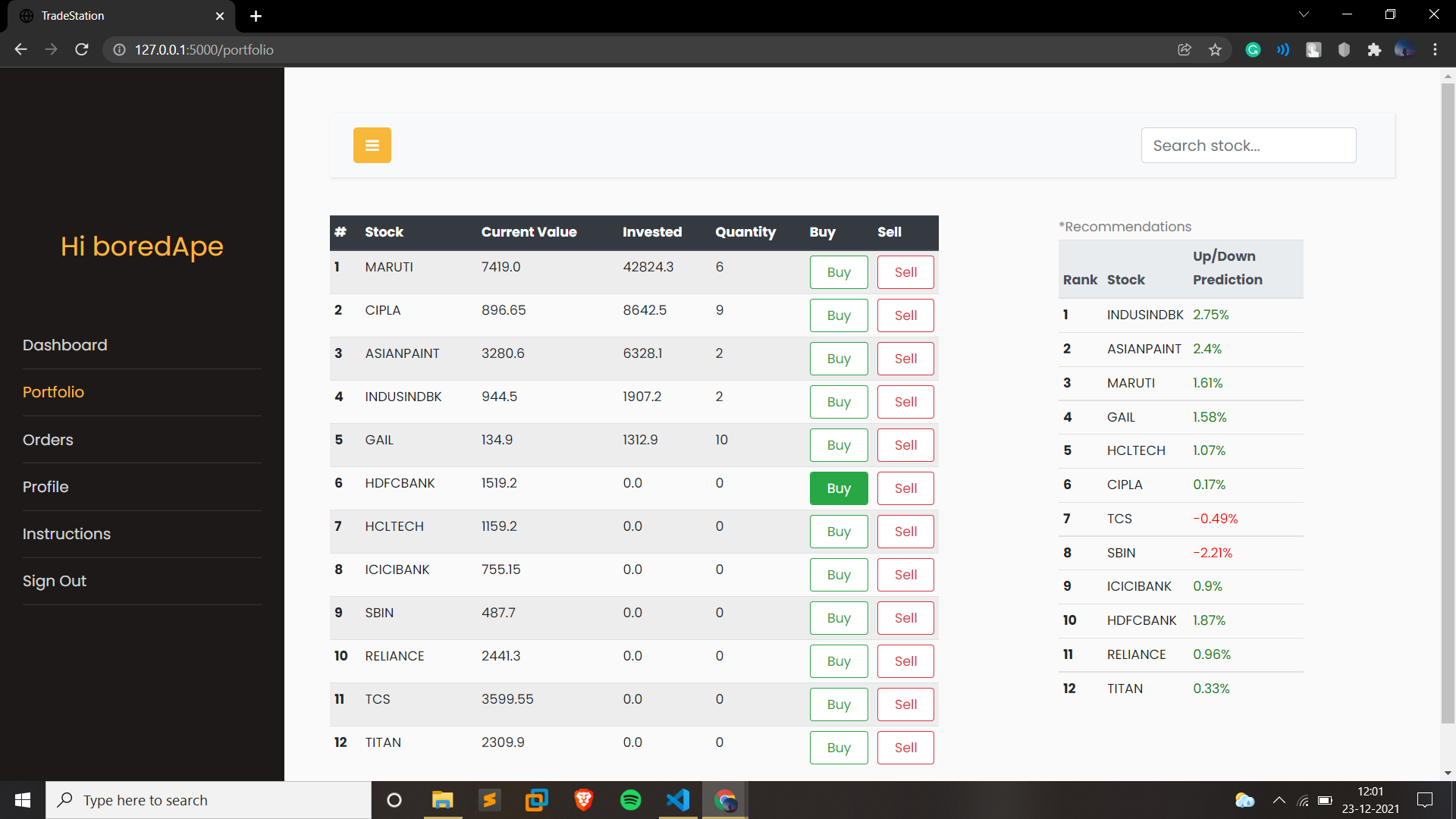Click in the Search stock field
This screenshot has width=1456, height=819.
coord(1247,146)
